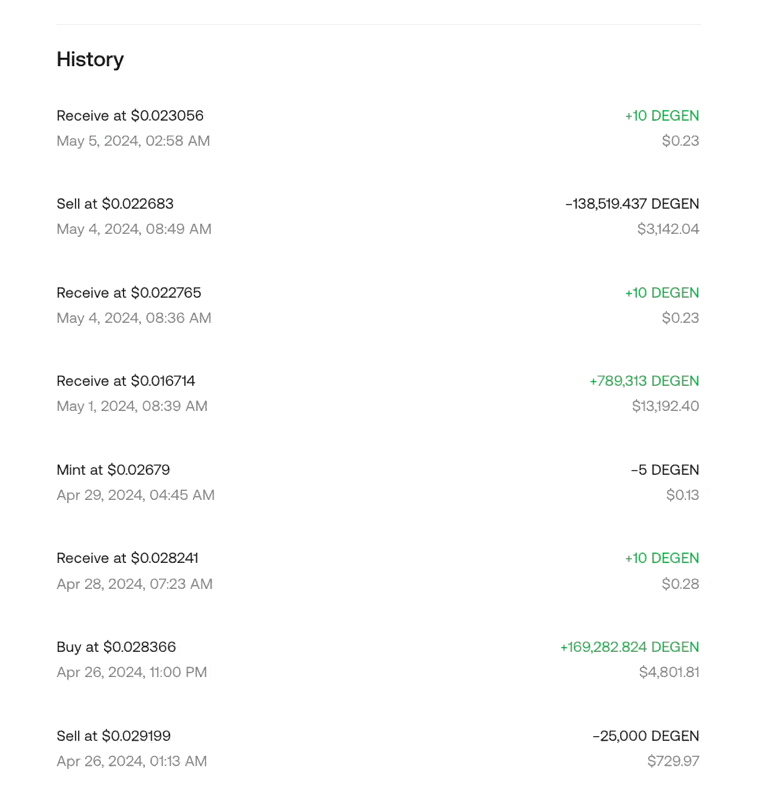Open the Receive at $0.028241 transaction

click(127, 558)
